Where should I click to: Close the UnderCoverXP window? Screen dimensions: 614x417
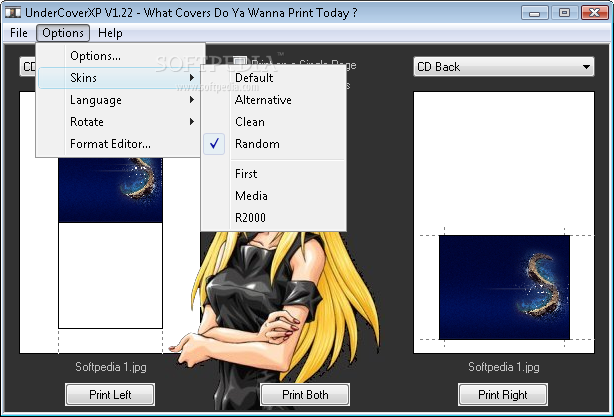coord(594,13)
